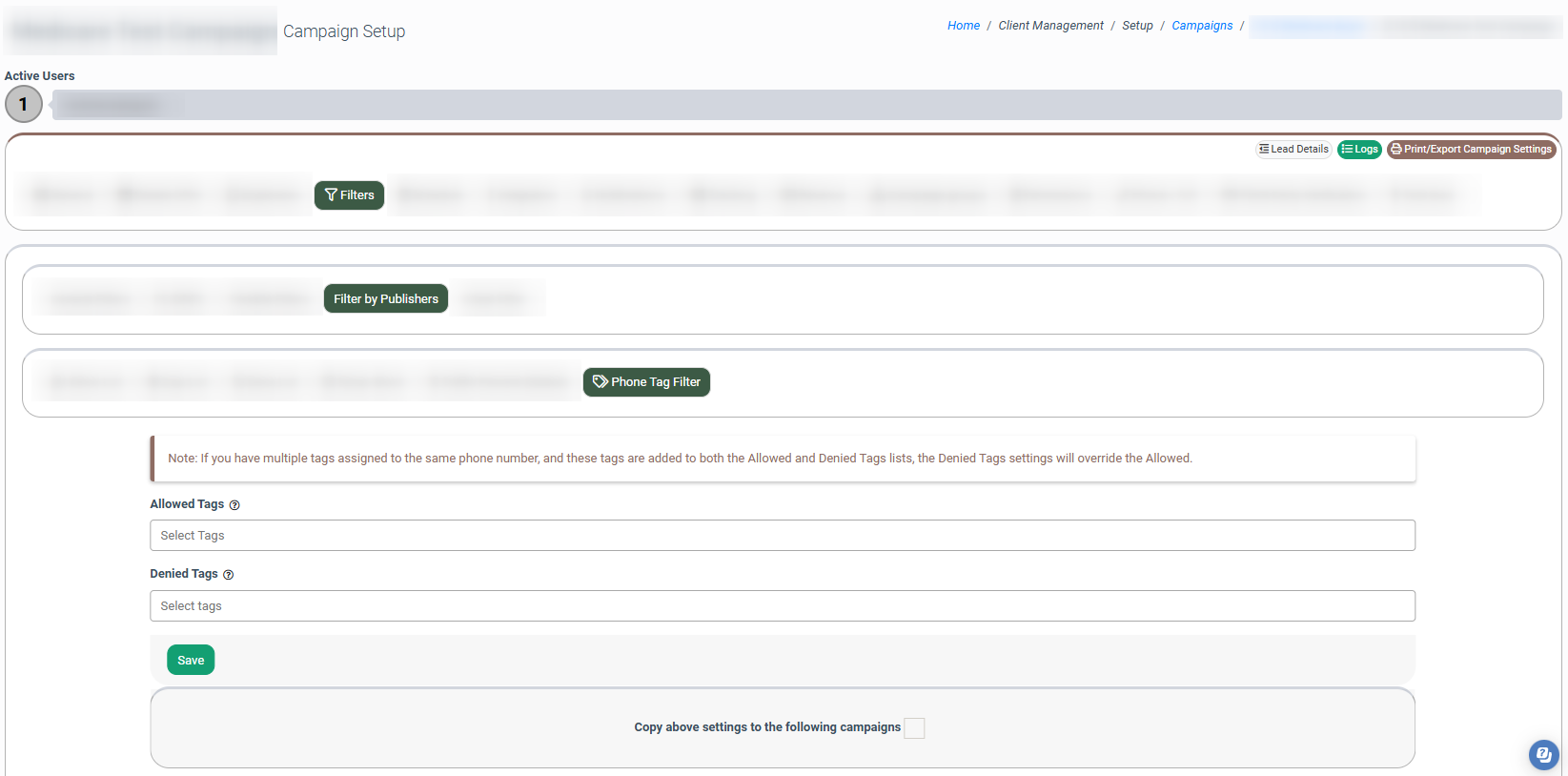This screenshot has height=776, width=1568.
Task: Click the active user name bar
Action: (x=805, y=105)
